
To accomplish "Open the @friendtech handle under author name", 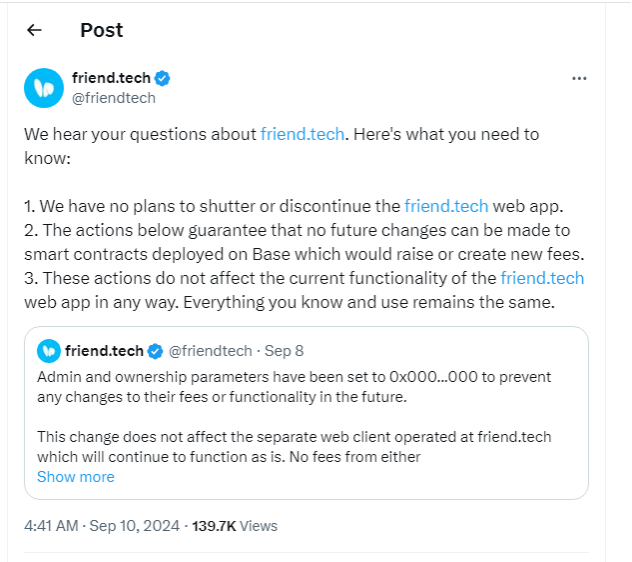I will coord(113,98).
